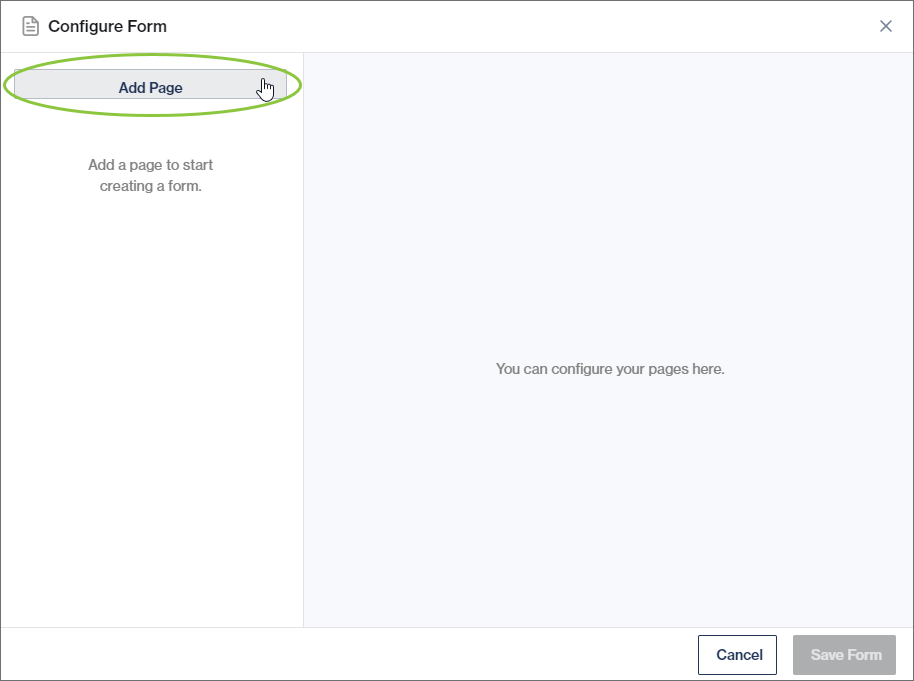Screen dimensions: 914x681
Task: Click the Configure Form title text
Action: (107, 26)
